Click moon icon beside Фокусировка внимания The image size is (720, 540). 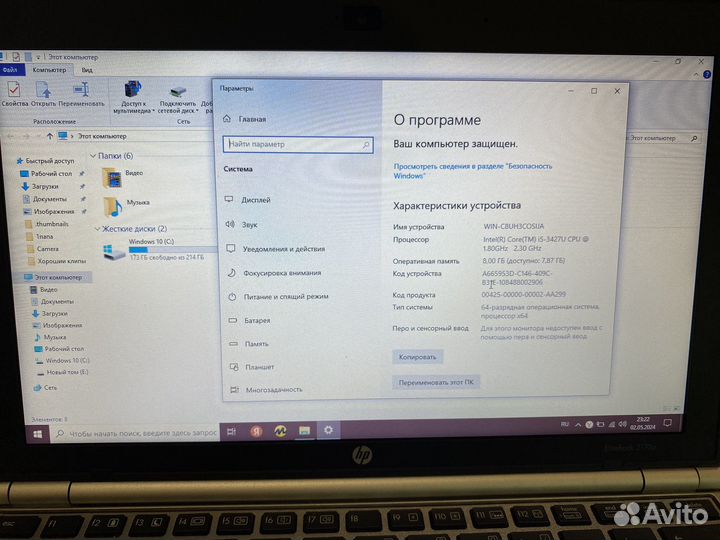[x=231, y=273]
